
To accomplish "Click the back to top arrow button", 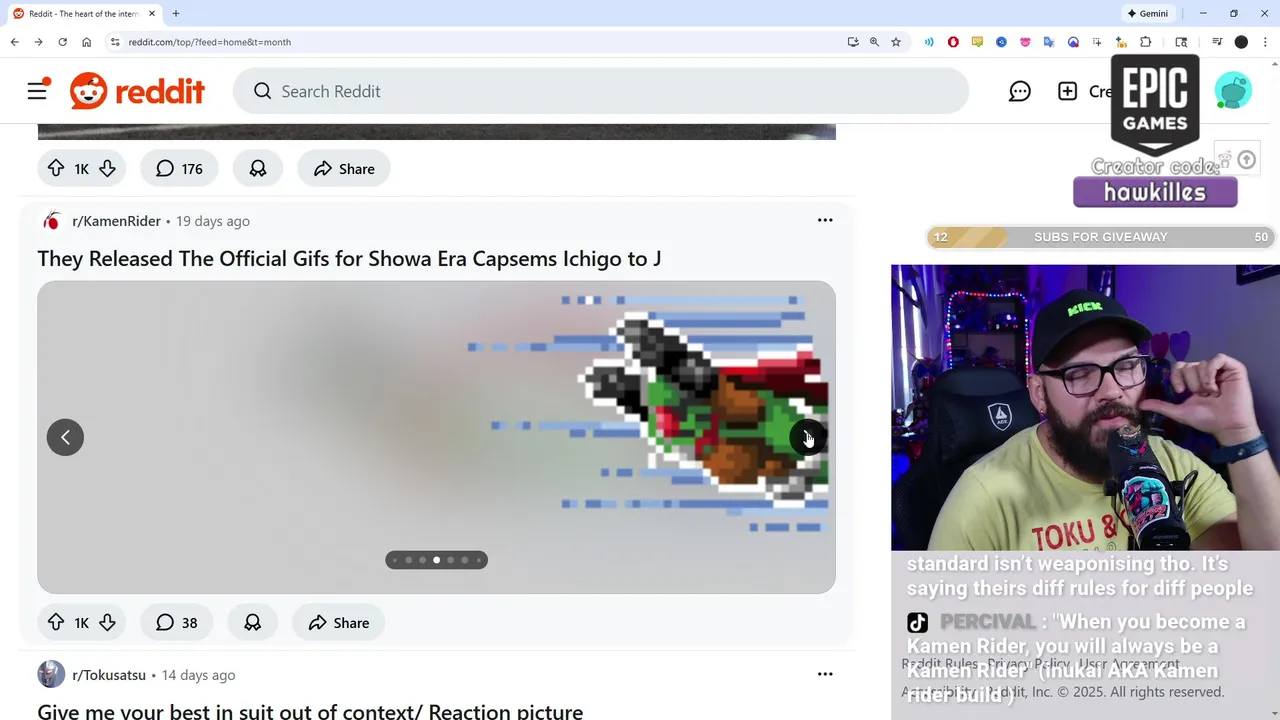I will pyautogui.click(x=1246, y=160).
